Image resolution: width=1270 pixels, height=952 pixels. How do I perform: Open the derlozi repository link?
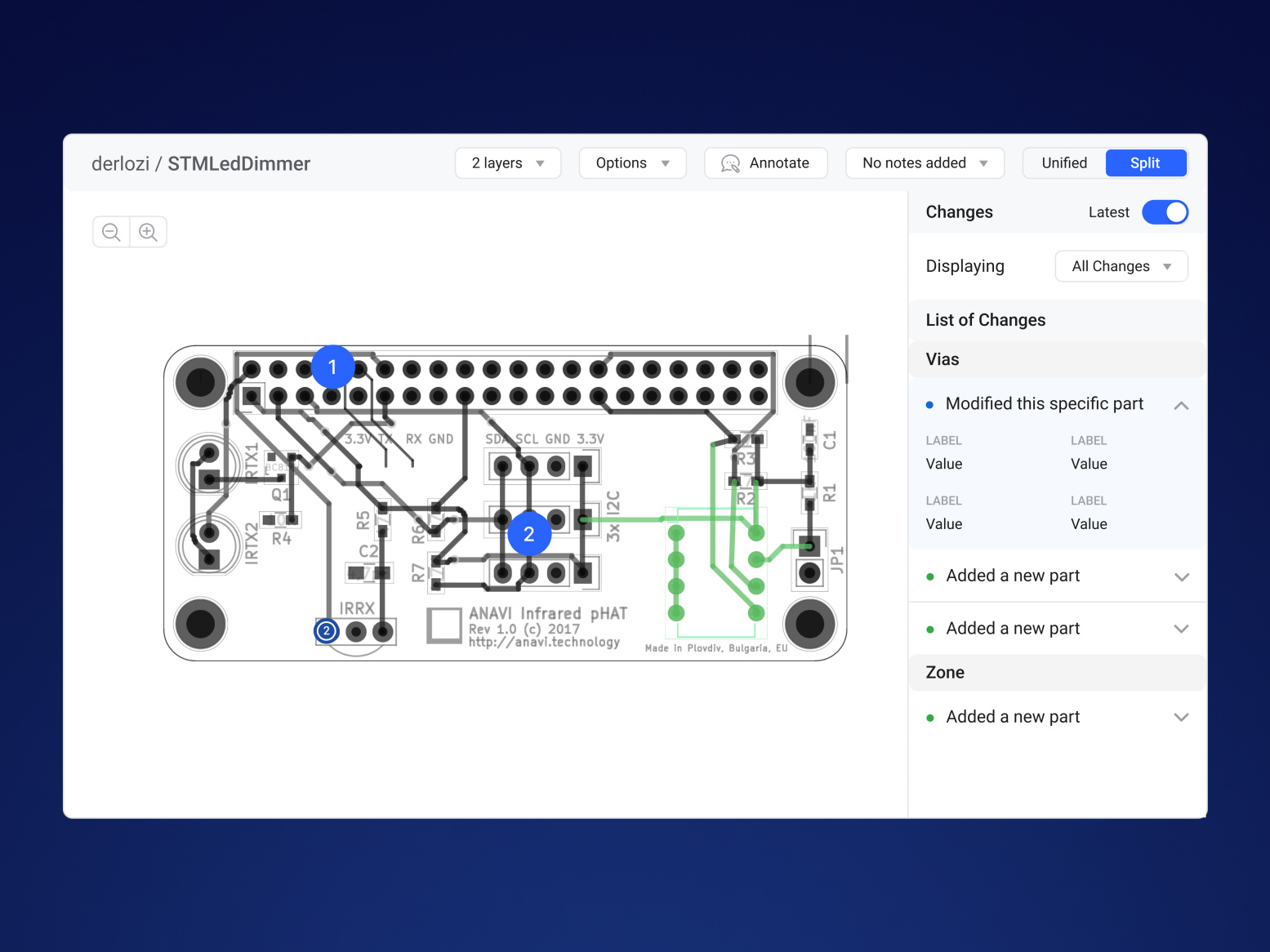[120, 162]
